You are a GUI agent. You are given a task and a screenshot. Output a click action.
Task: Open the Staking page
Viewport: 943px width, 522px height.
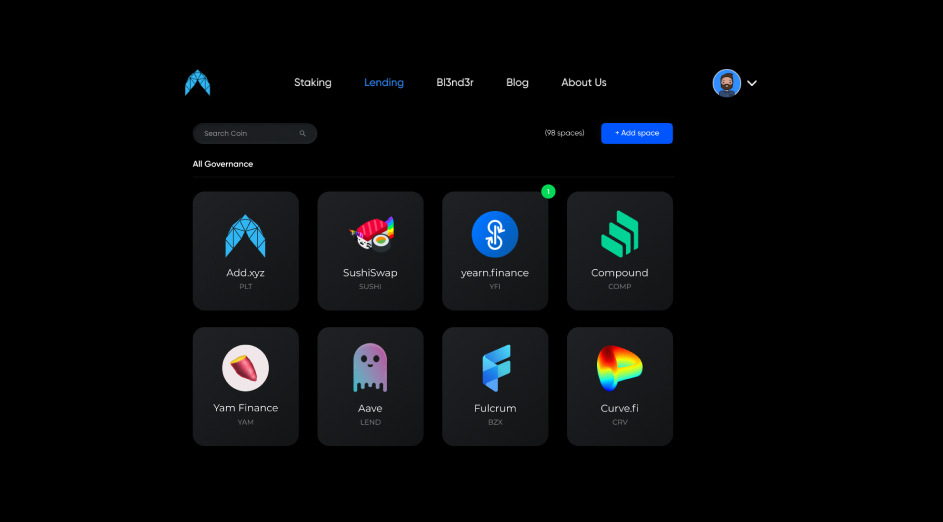click(x=313, y=82)
